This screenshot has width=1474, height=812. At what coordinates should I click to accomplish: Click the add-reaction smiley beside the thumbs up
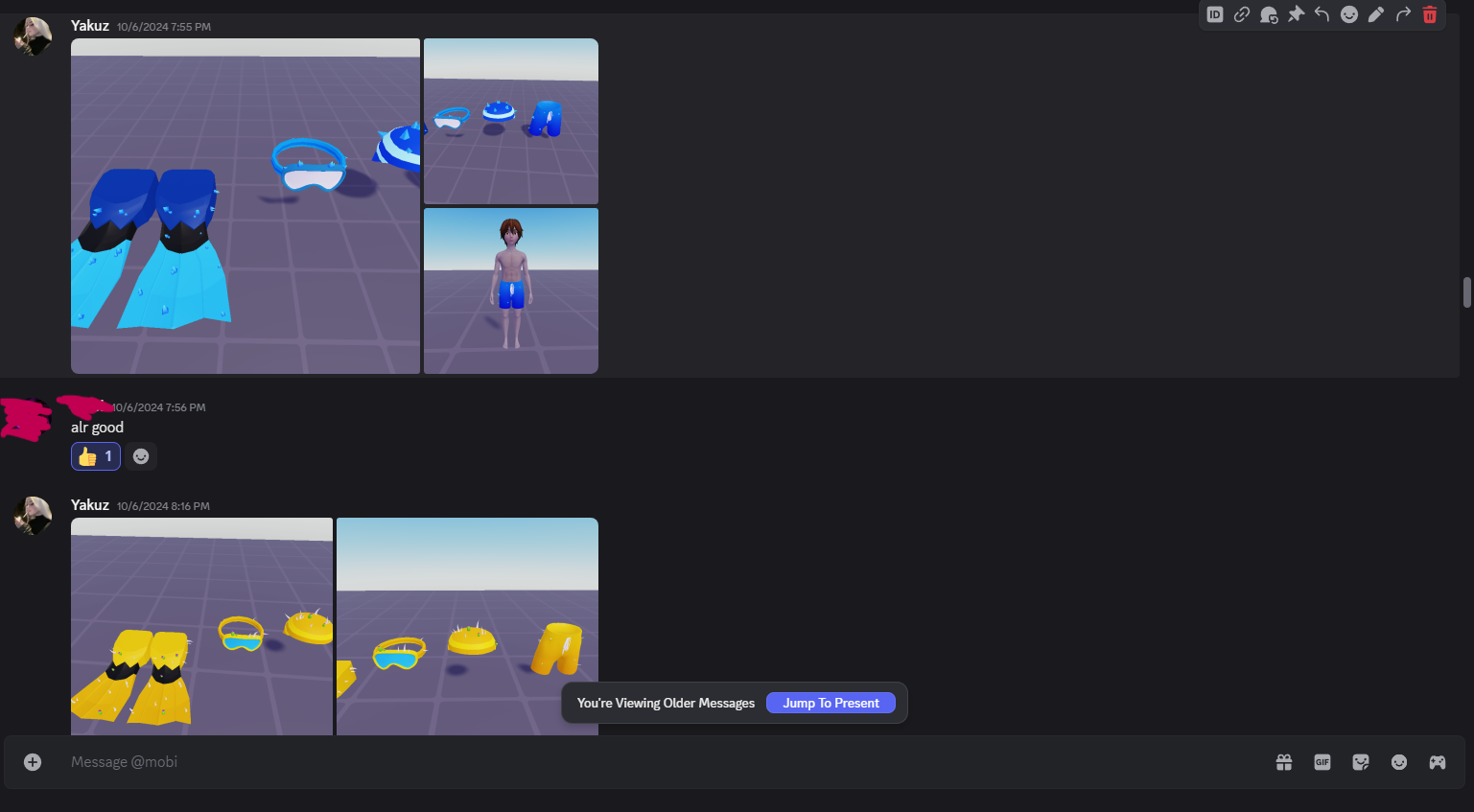[141, 456]
